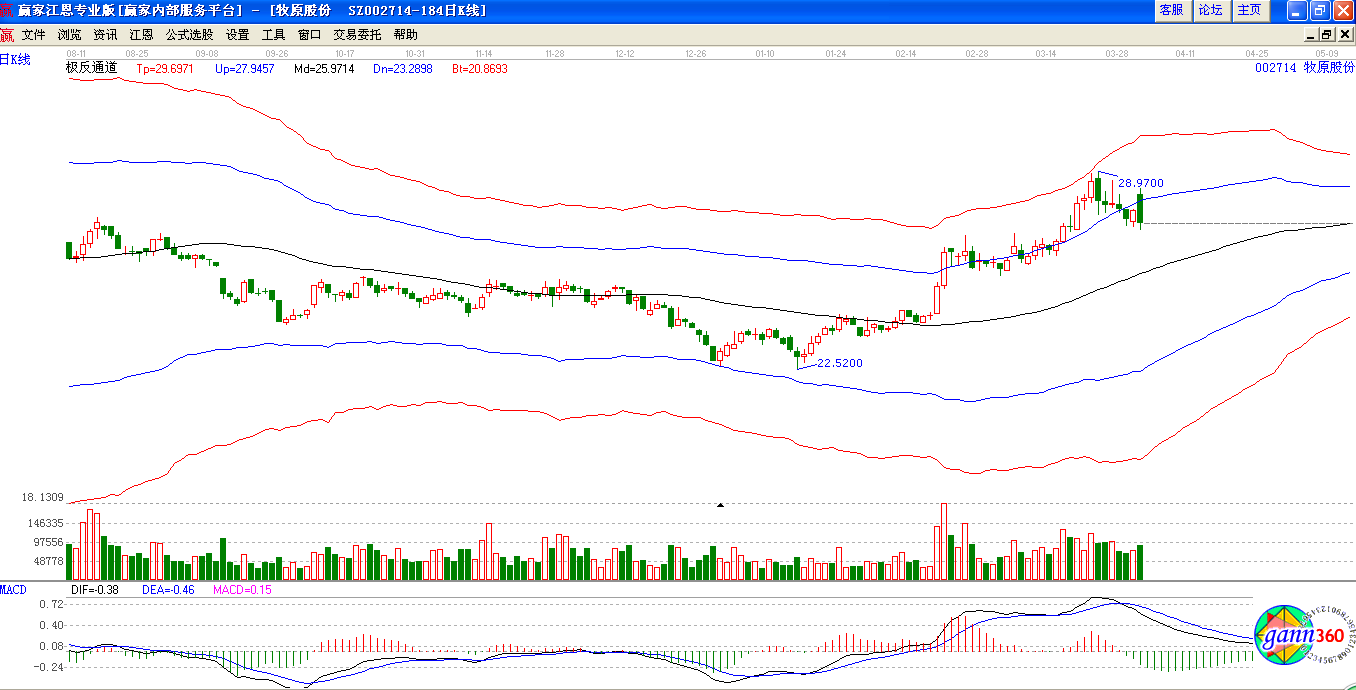Open the 公式选股 menu
The image size is (1356, 690).
coord(189,34)
